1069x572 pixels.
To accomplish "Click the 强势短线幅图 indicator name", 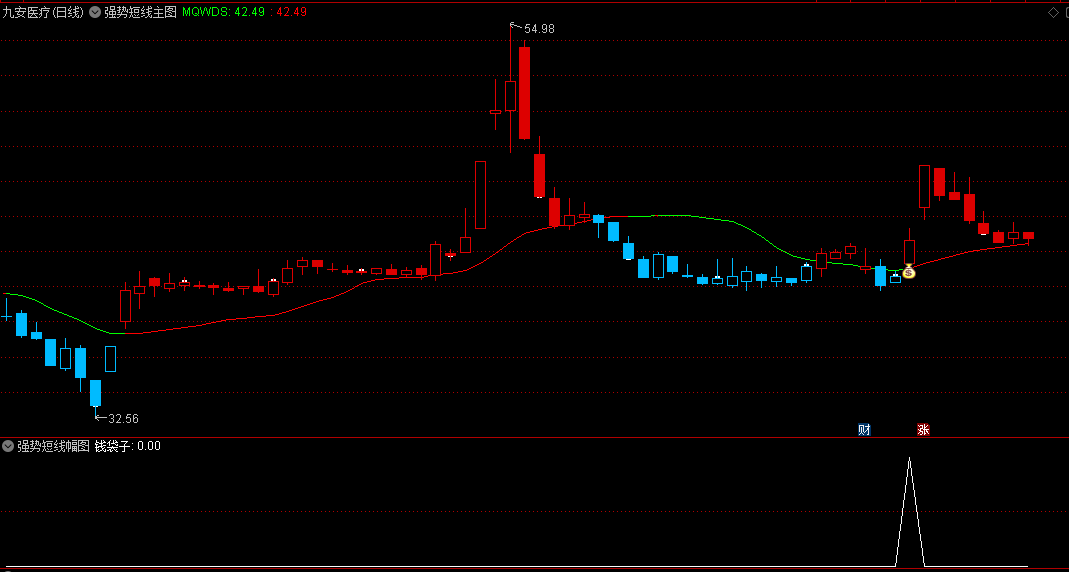I will click(54, 447).
